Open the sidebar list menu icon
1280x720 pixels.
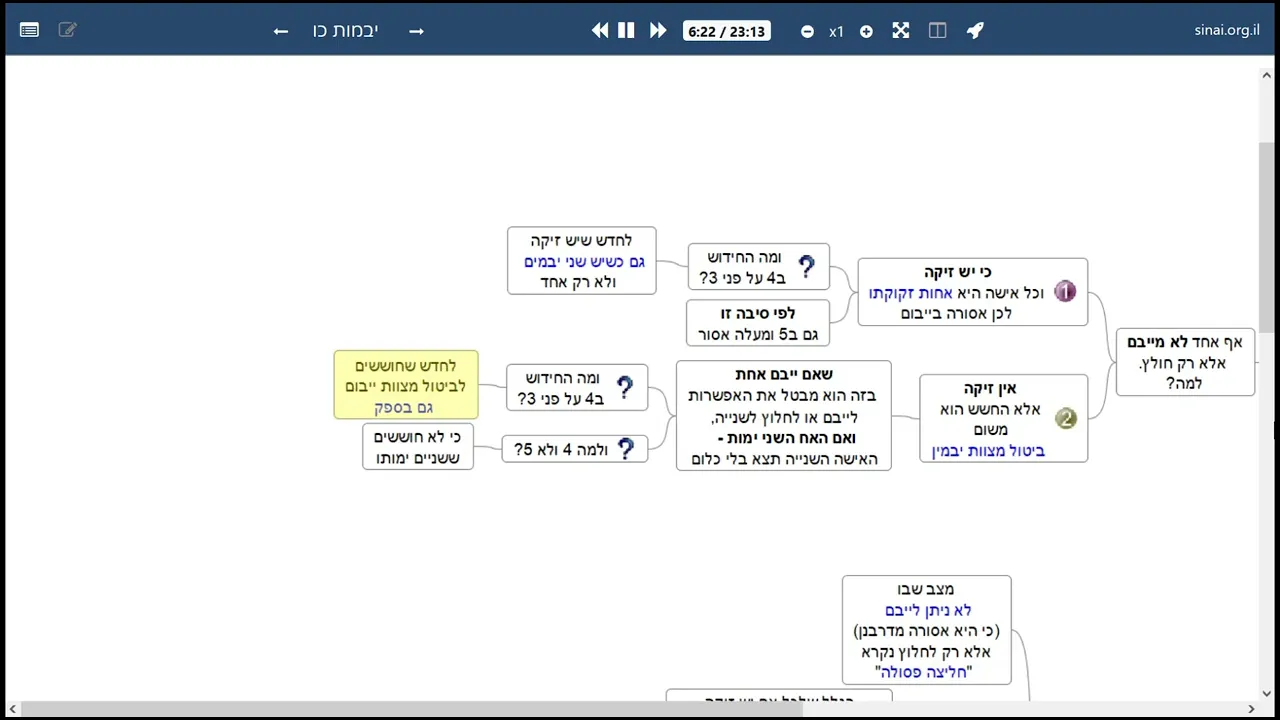(x=29, y=31)
